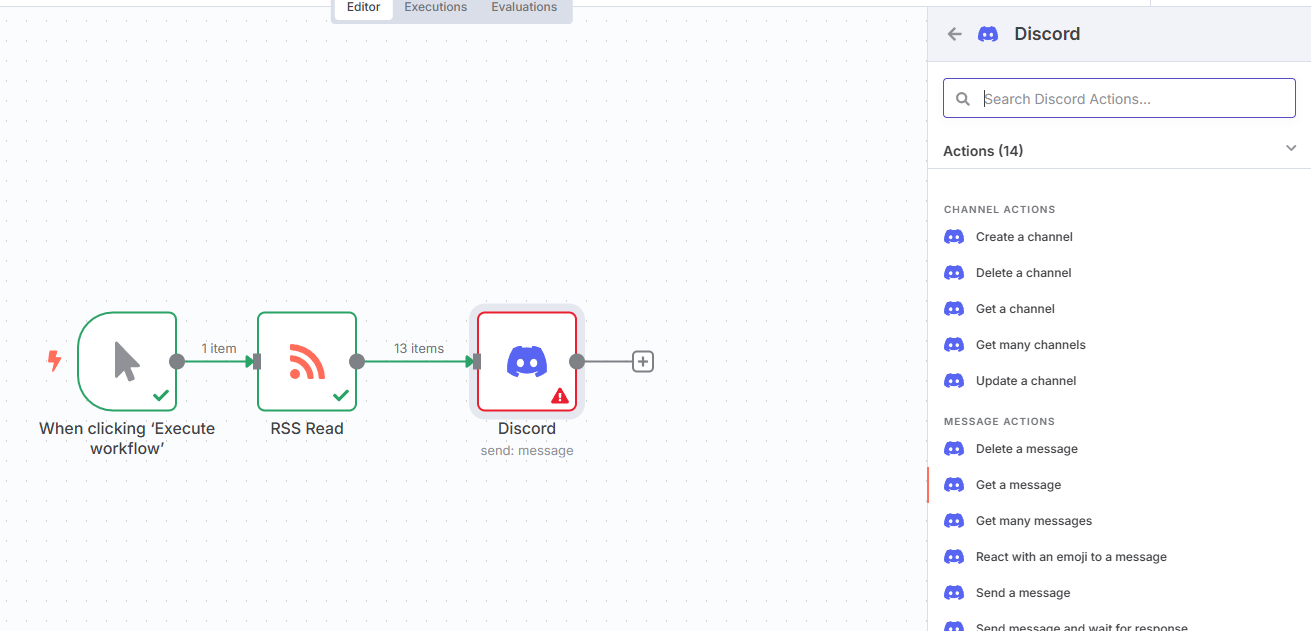
Task: Click Discord icon beside Create a channel
Action: [x=954, y=237]
